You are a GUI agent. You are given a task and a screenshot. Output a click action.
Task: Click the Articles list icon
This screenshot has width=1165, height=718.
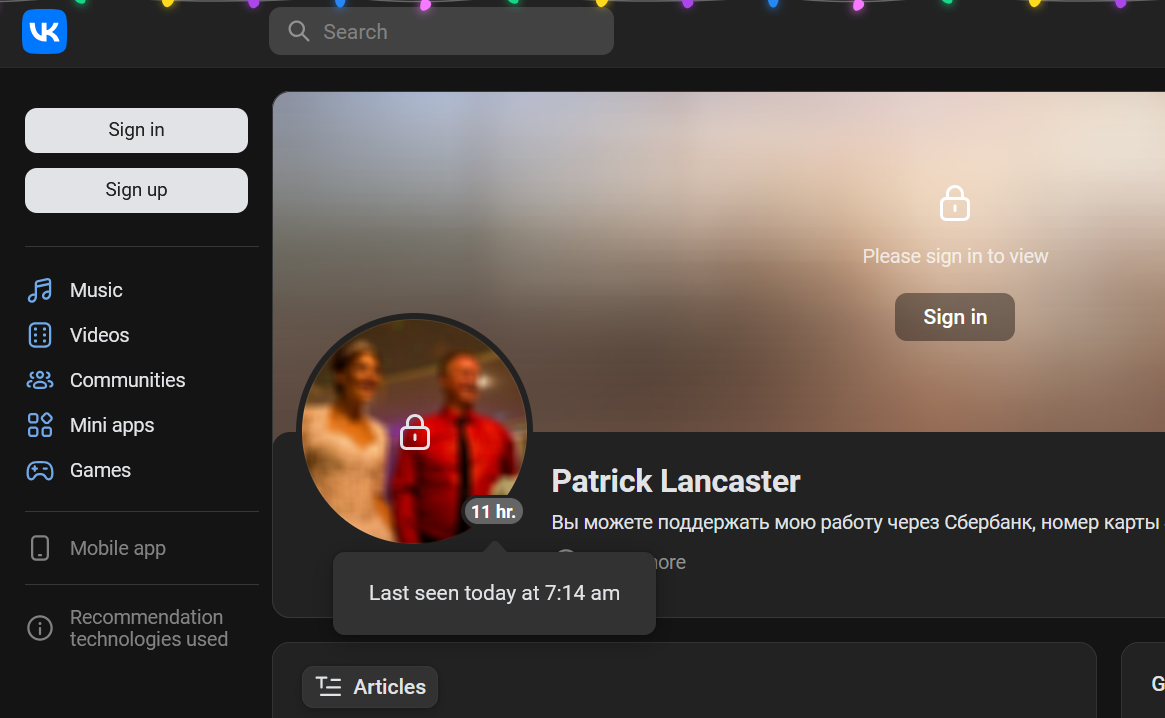328,687
